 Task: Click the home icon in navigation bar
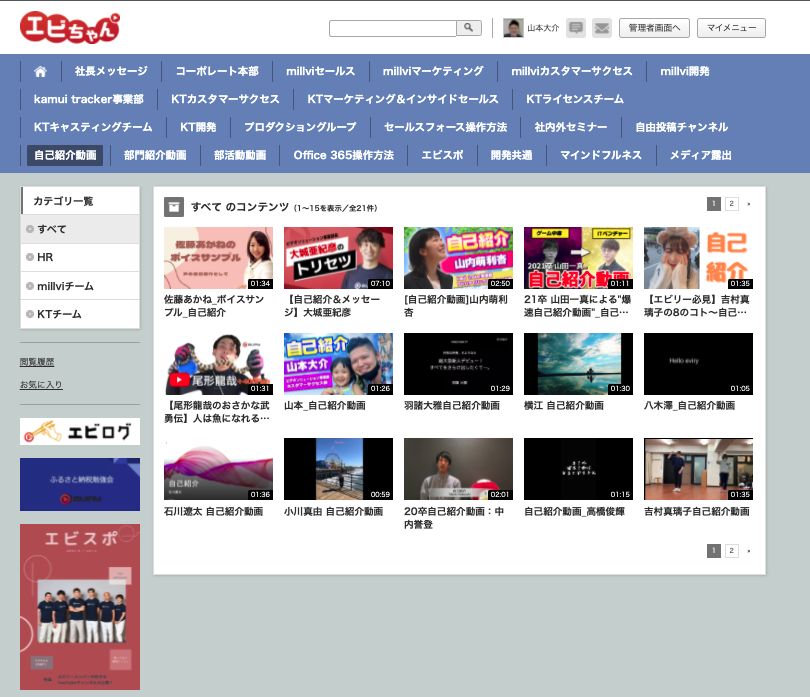(x=41, y=71)
